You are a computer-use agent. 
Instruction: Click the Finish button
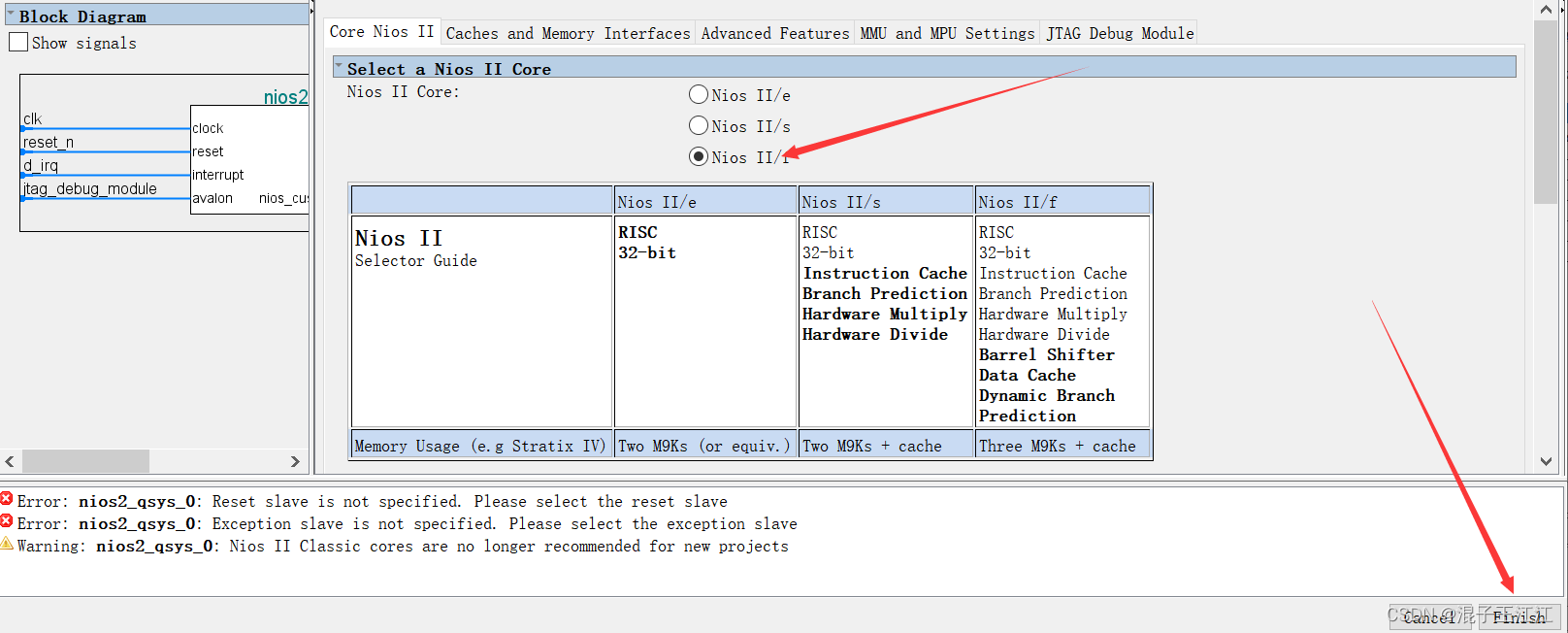pyautogui.click(x=1519, y=617)
